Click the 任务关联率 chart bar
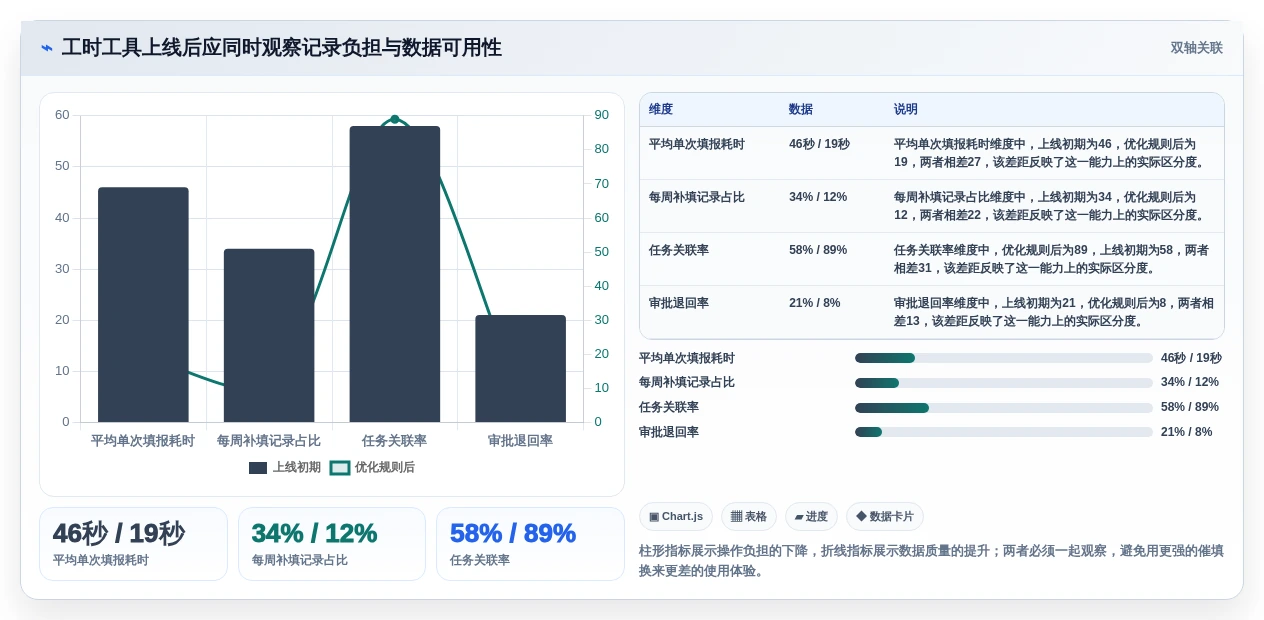This screenshot has width=1264, height=620. (395, 274)
